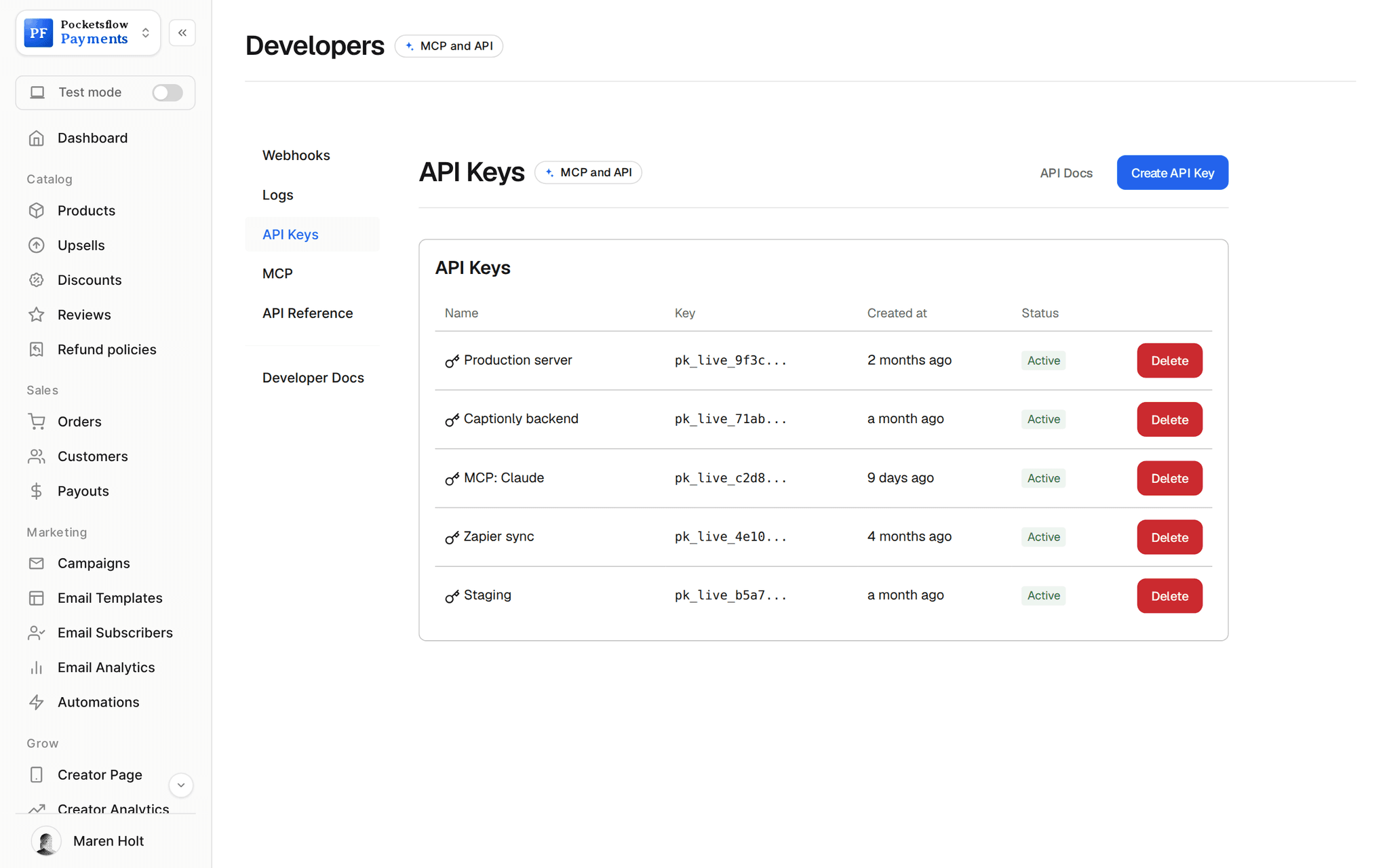Click the Discounts badge icon

[x=37, y=280]
